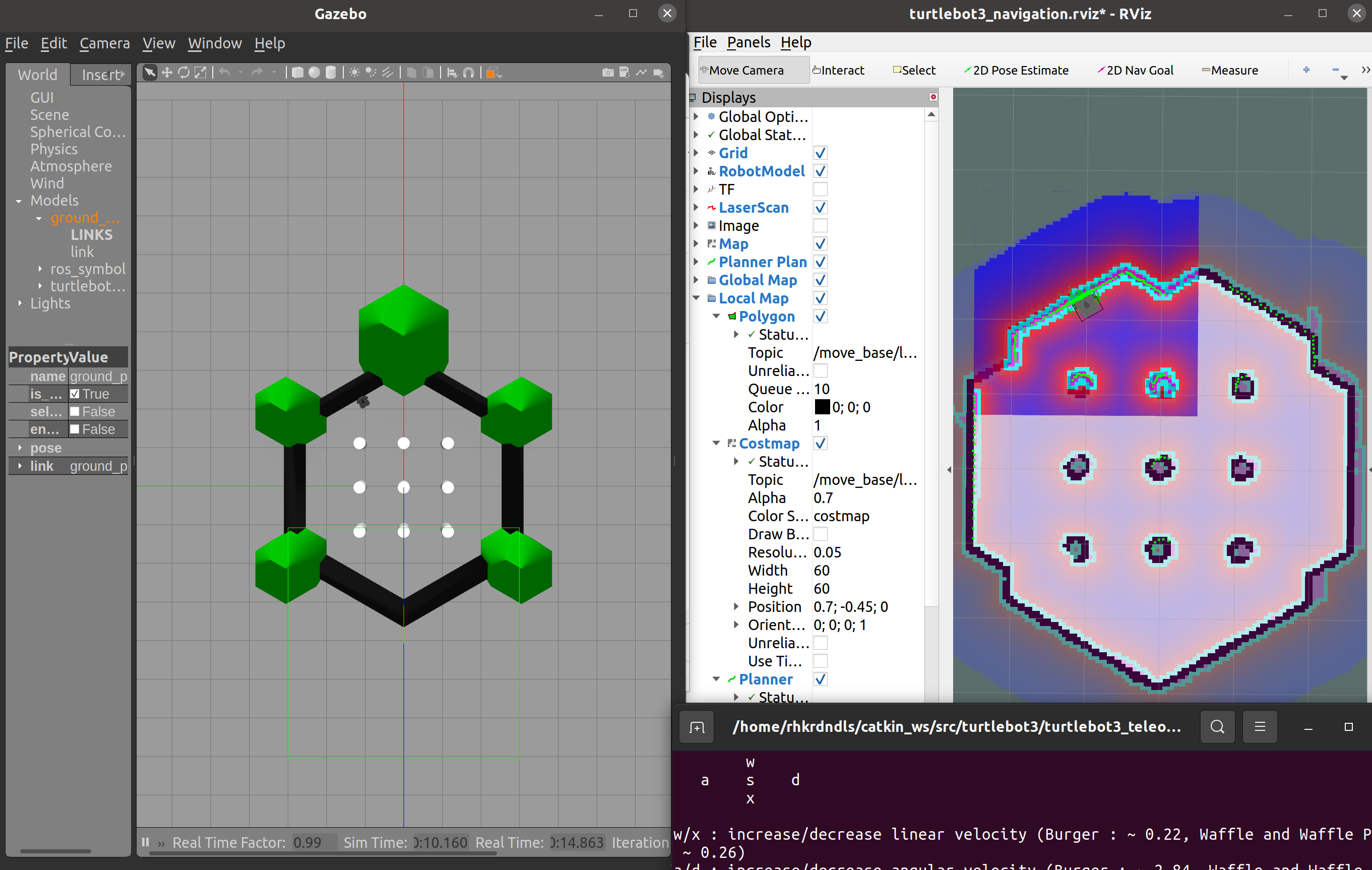This screenshot has width=1372, height=870.
Task: Select the 2D Pose Estimate tool
Action: (x=1016, y=70)
